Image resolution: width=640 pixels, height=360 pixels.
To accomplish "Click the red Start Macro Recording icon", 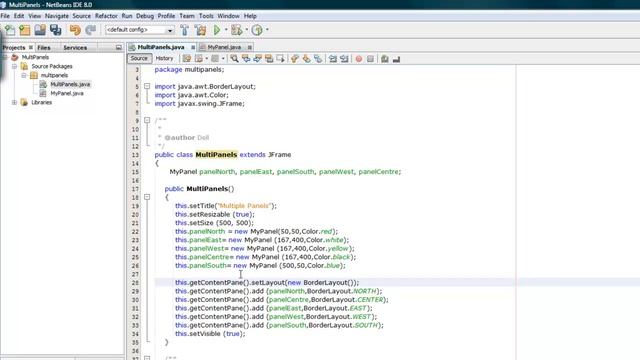I will pyautogui.click(x=359, y=59).
